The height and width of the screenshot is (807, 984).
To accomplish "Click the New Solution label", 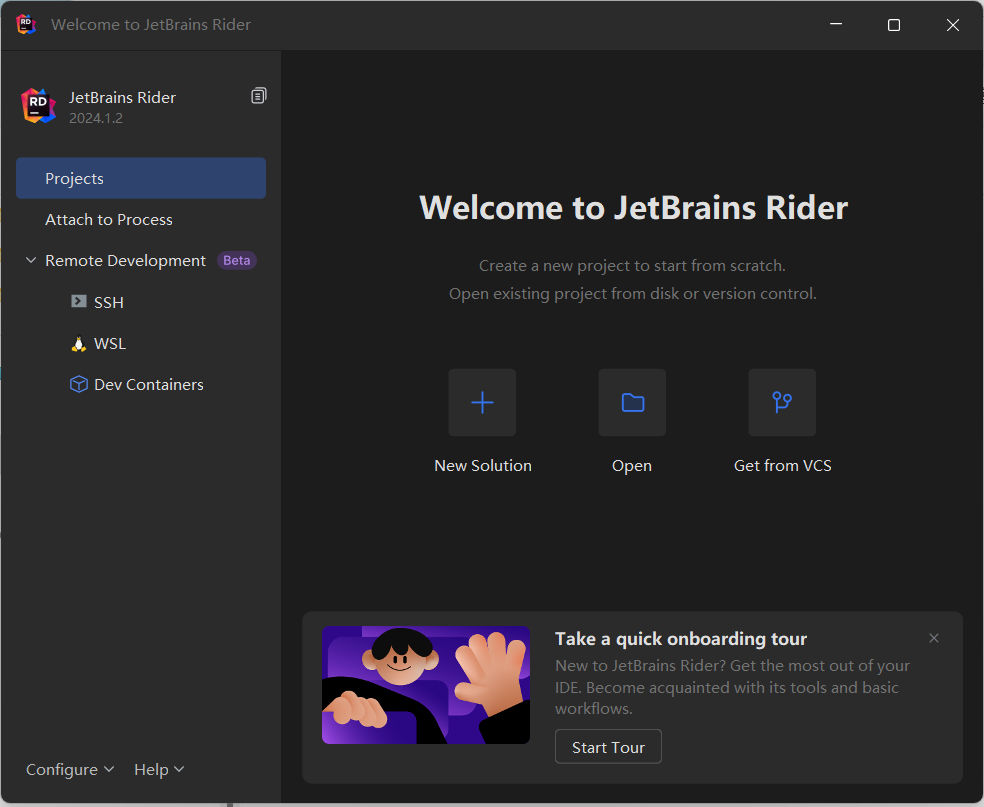I will 483,466.
